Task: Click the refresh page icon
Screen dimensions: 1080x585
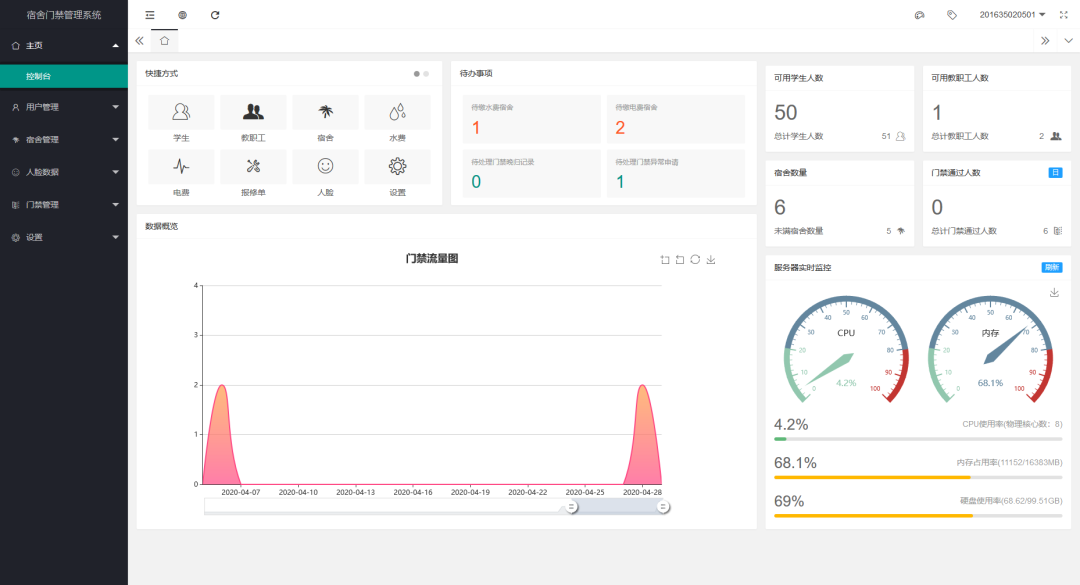Action: click(x=215, y=14)
